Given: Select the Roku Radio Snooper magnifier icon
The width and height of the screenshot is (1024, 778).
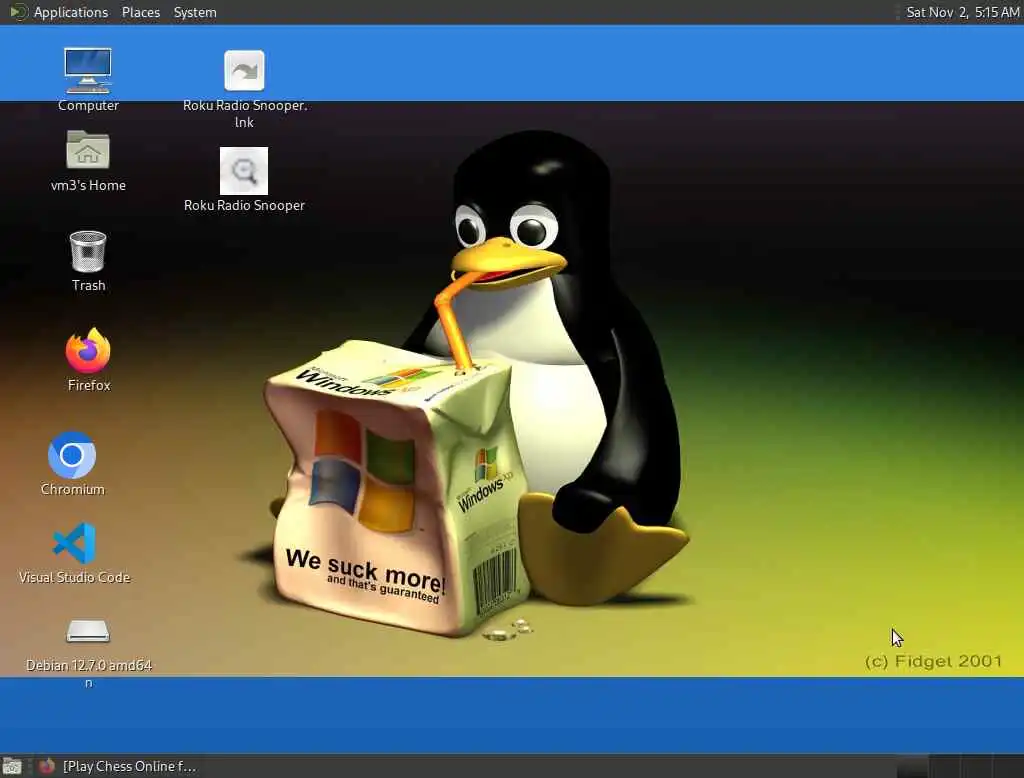Looking at the screenshot, I should (x=244, y=170).
